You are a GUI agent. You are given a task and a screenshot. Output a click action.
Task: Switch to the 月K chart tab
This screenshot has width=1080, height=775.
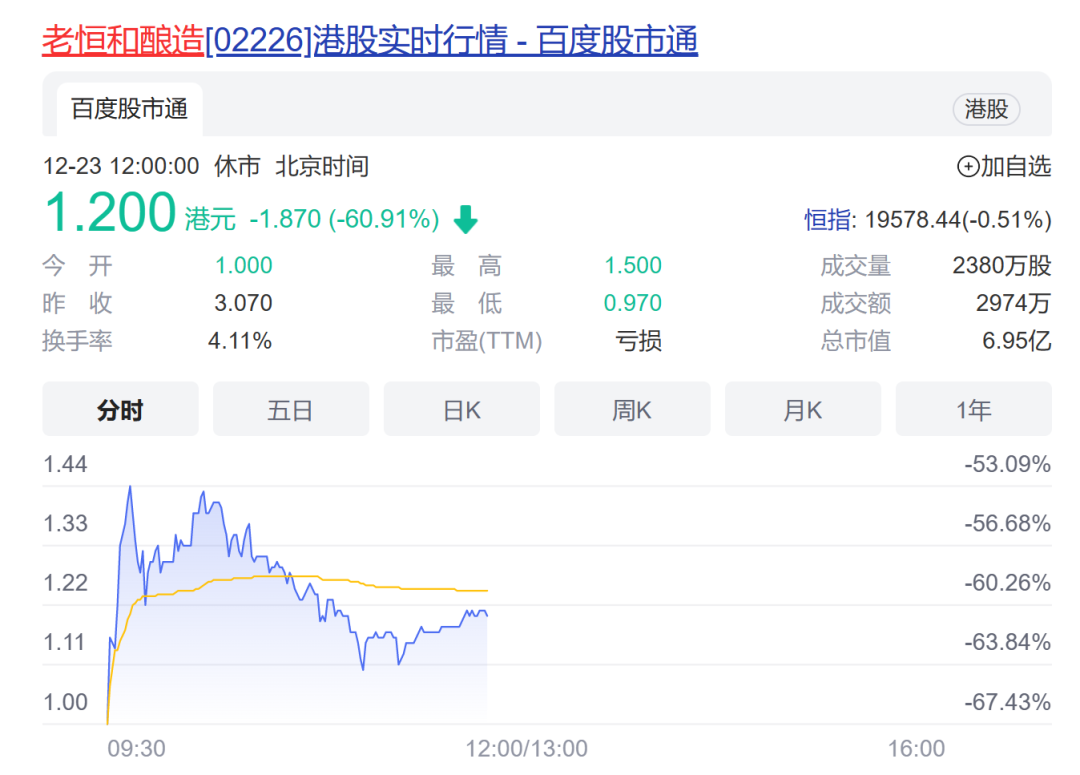pos(802,409)
